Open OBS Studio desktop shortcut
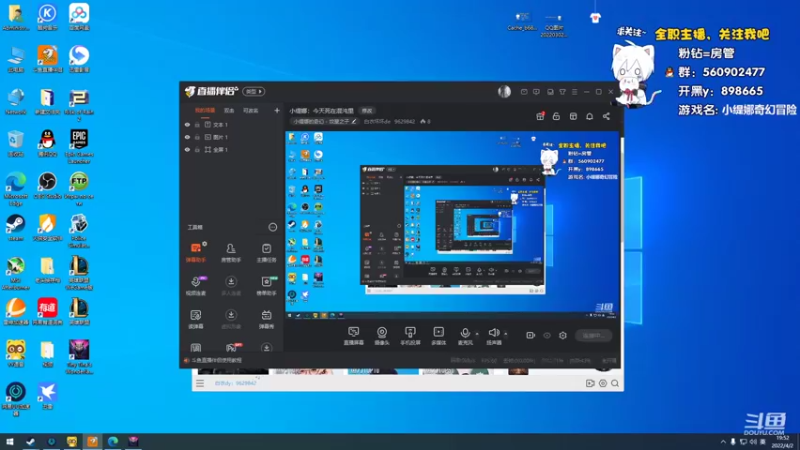Viewport: 800px width, 450px height. tap(47, 186)
